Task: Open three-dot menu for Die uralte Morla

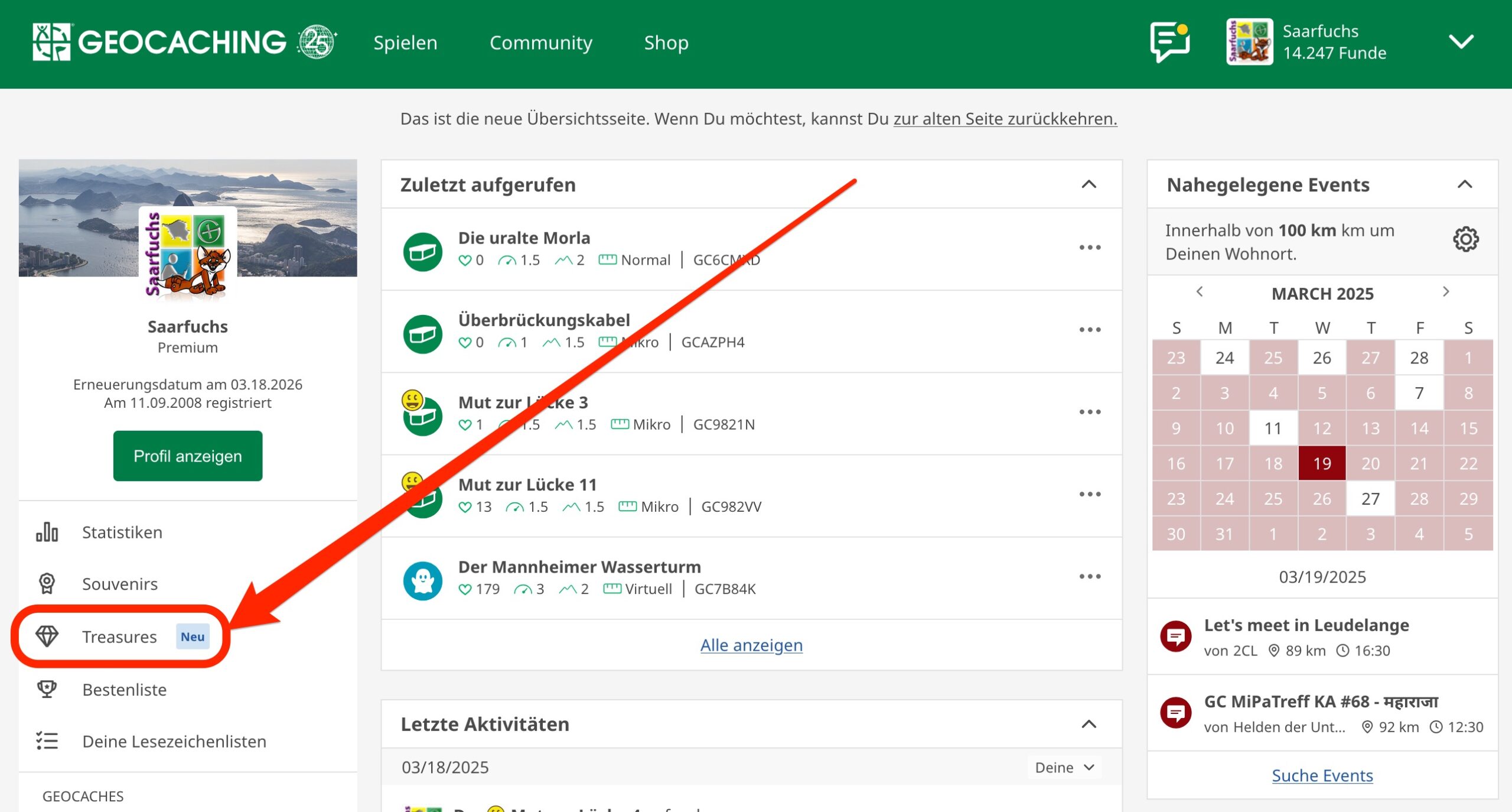Action: [x=1090, y=248]
